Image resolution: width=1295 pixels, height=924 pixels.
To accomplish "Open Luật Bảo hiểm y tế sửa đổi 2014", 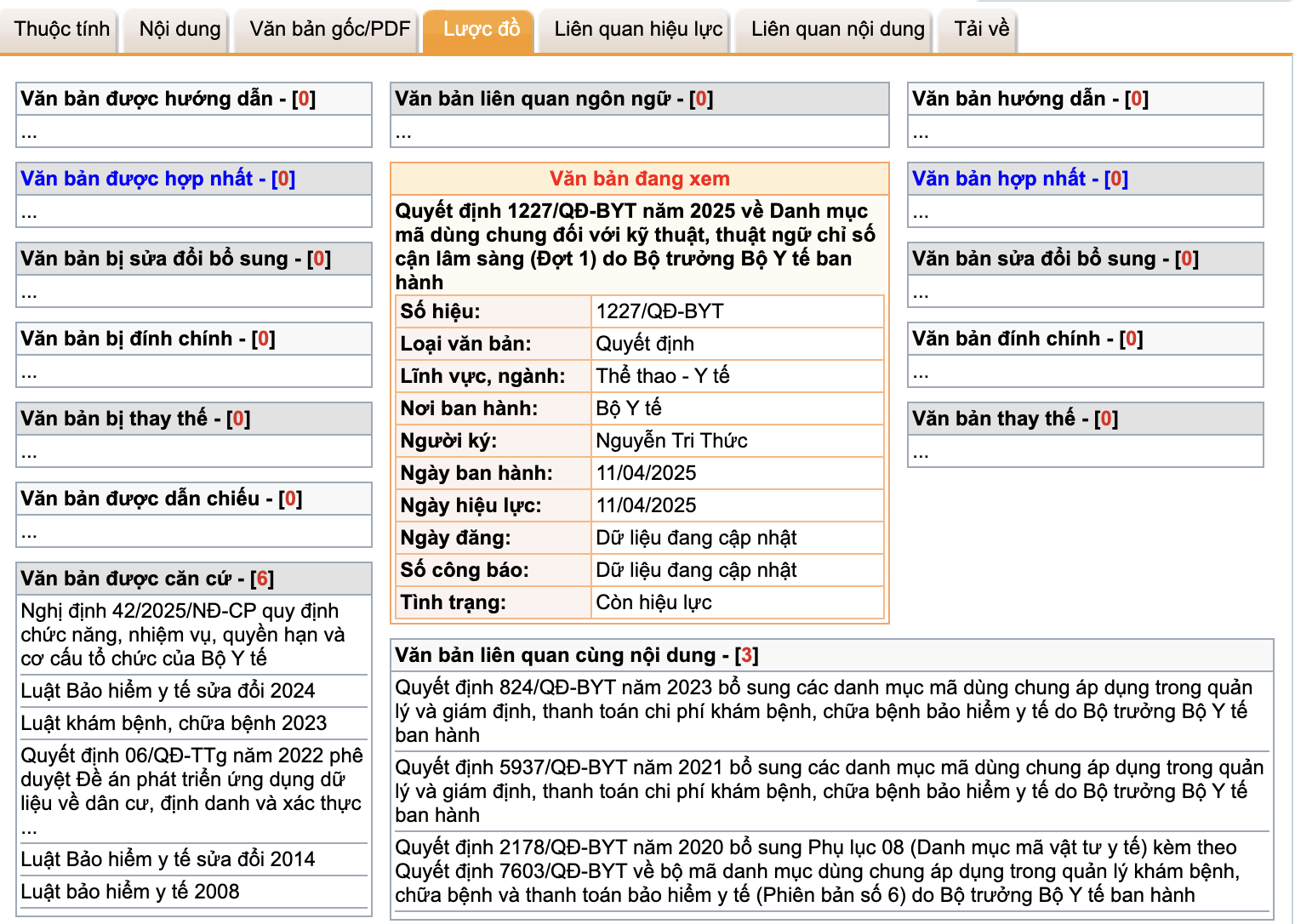I will click(x=168, y=859).
